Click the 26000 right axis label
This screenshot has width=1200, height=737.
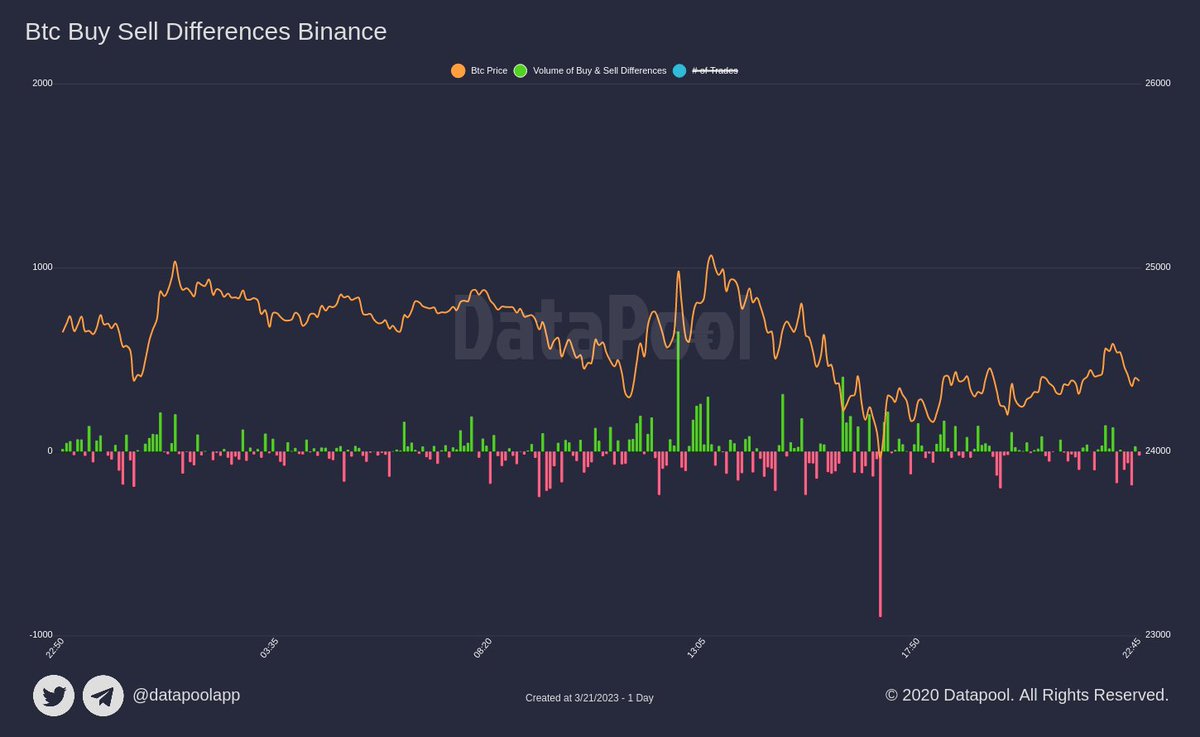coord(1158,83)
